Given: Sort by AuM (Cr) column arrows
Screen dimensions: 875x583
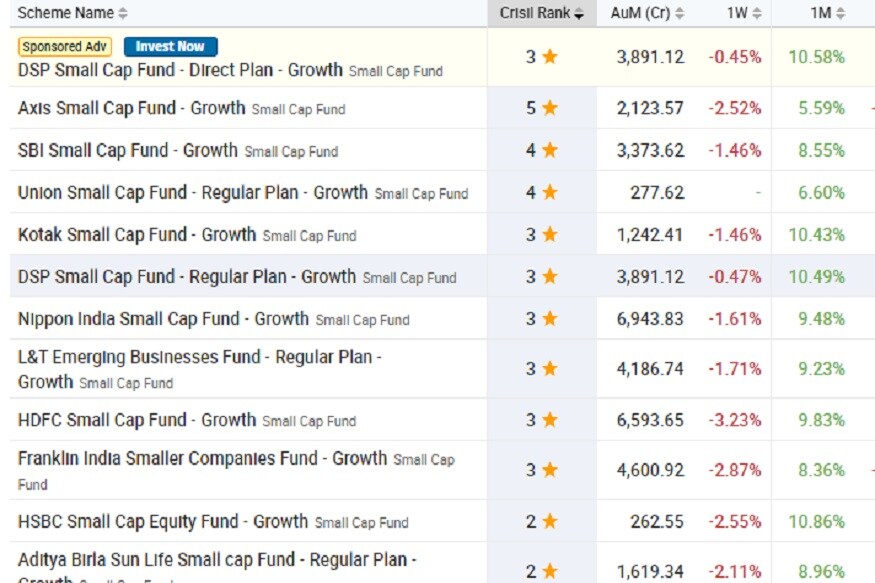Looking at the screenshot, I should [x=680, y=14].
